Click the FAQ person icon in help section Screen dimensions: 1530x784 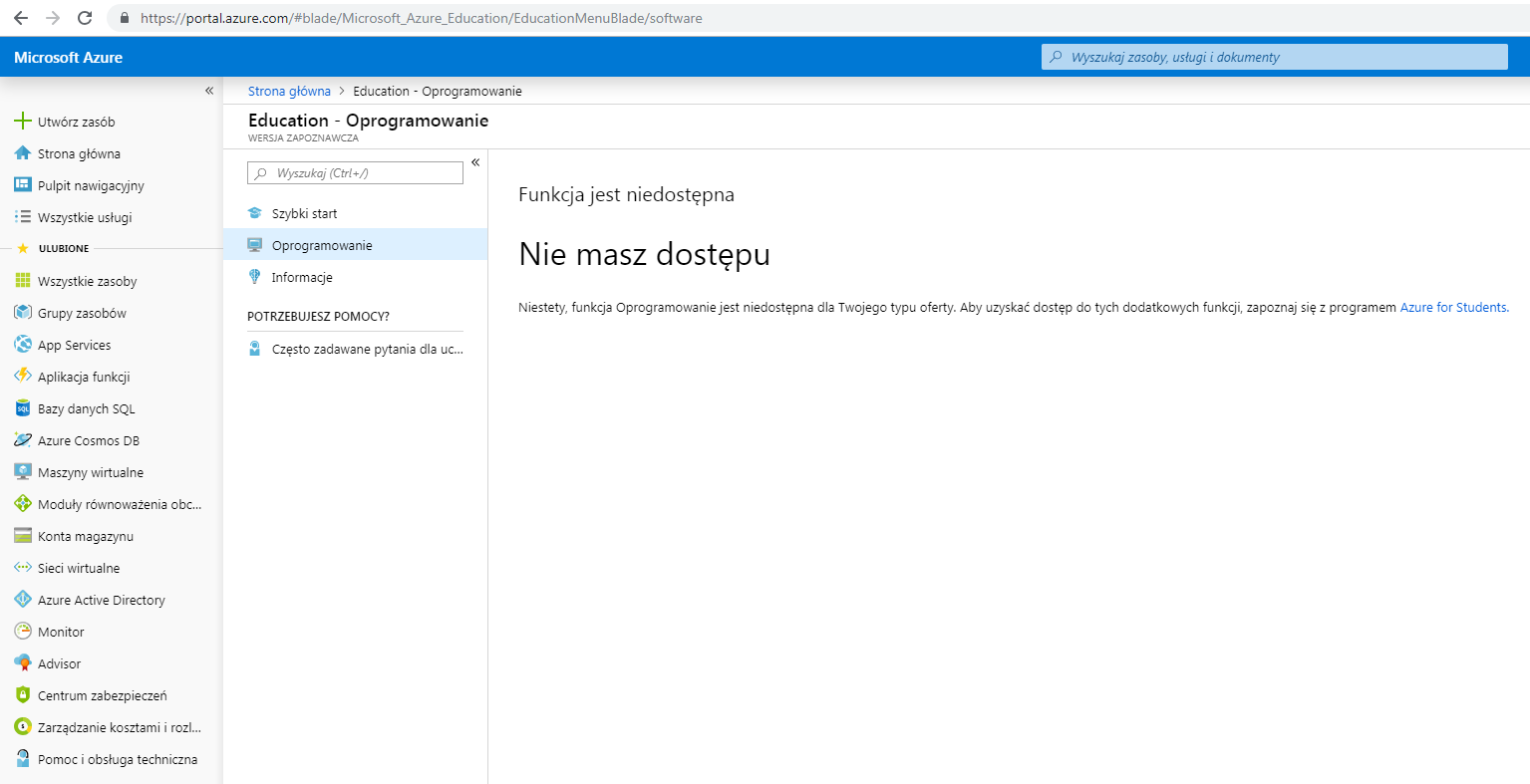click(x=255, y=349)
